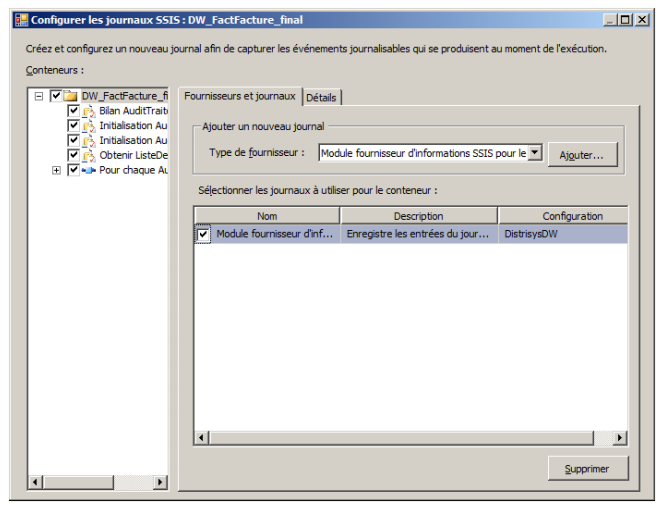
Task: Uncheck the Module fournisseur journal row checkbox
Action: pyautogui.click(x=203, y=234)
